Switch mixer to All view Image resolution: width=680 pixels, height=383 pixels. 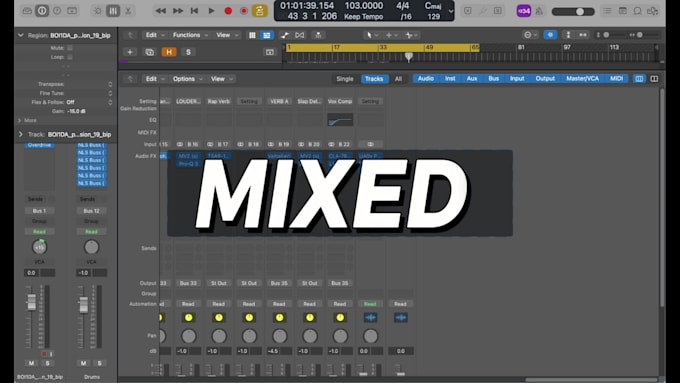398,79
